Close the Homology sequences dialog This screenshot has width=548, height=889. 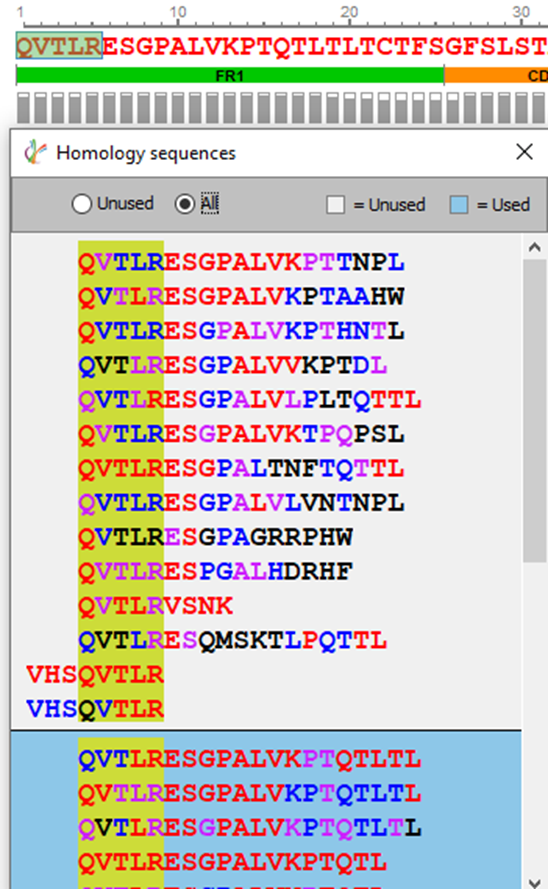(525, 152)
